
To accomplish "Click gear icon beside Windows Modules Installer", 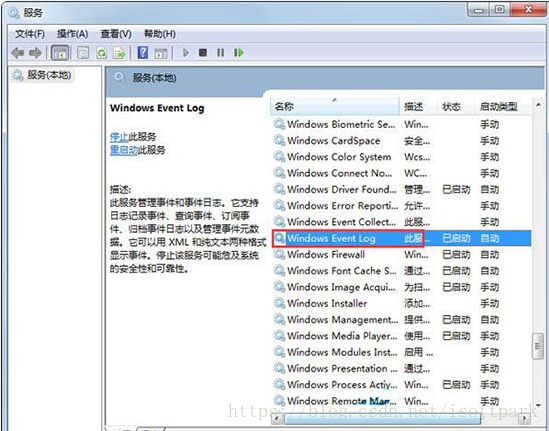I will [x=279, y=352].
